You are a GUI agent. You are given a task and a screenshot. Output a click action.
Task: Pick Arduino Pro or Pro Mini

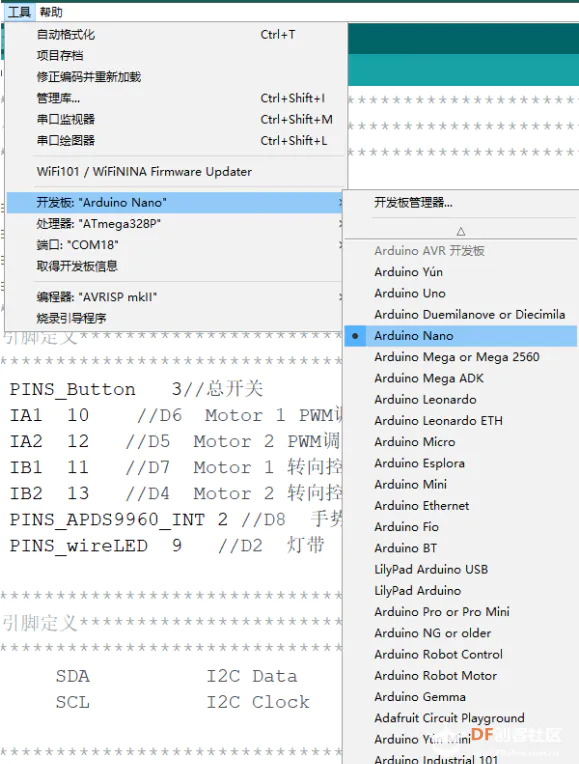click(461, 611)
